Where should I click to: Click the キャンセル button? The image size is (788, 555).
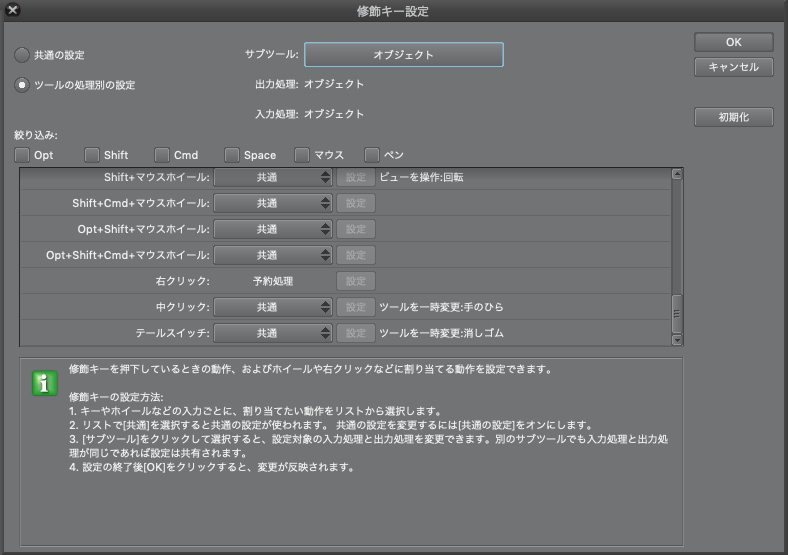[x=734, y=68]
